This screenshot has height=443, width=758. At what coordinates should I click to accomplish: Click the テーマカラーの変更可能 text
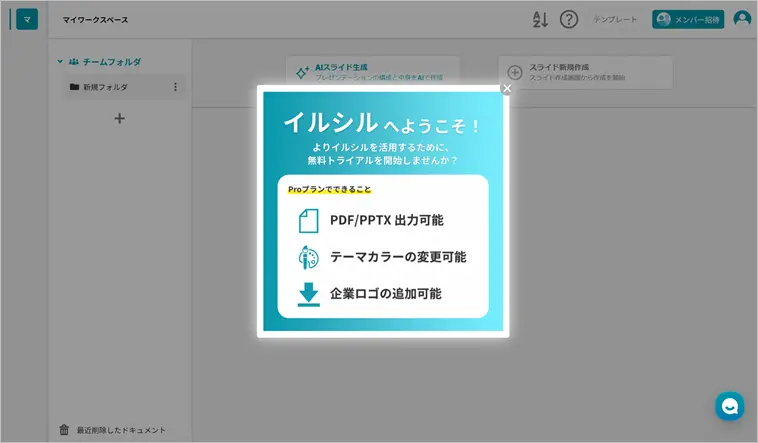click(x=398, y=257)
